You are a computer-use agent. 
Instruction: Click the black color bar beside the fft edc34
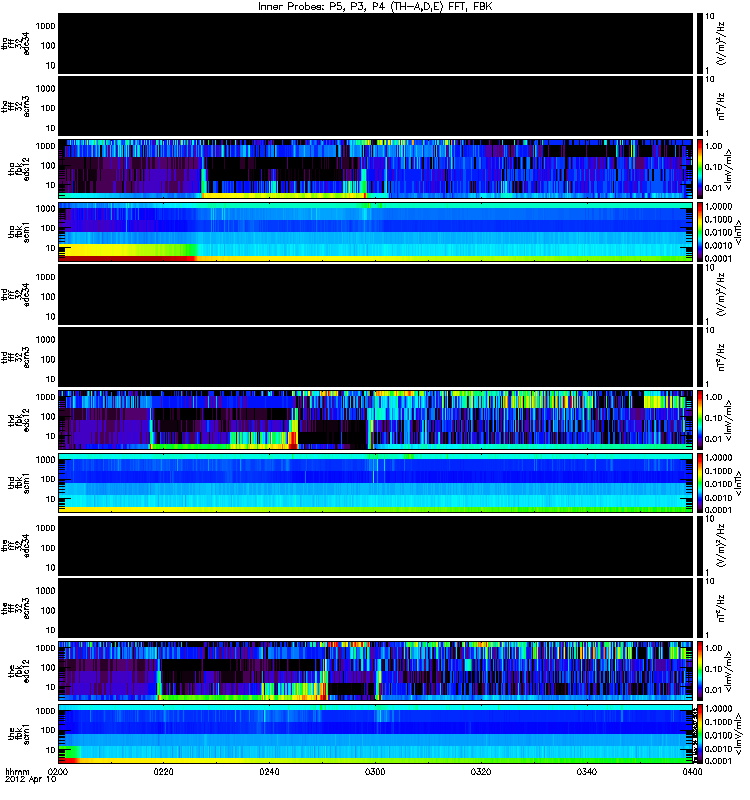[700, 546]
